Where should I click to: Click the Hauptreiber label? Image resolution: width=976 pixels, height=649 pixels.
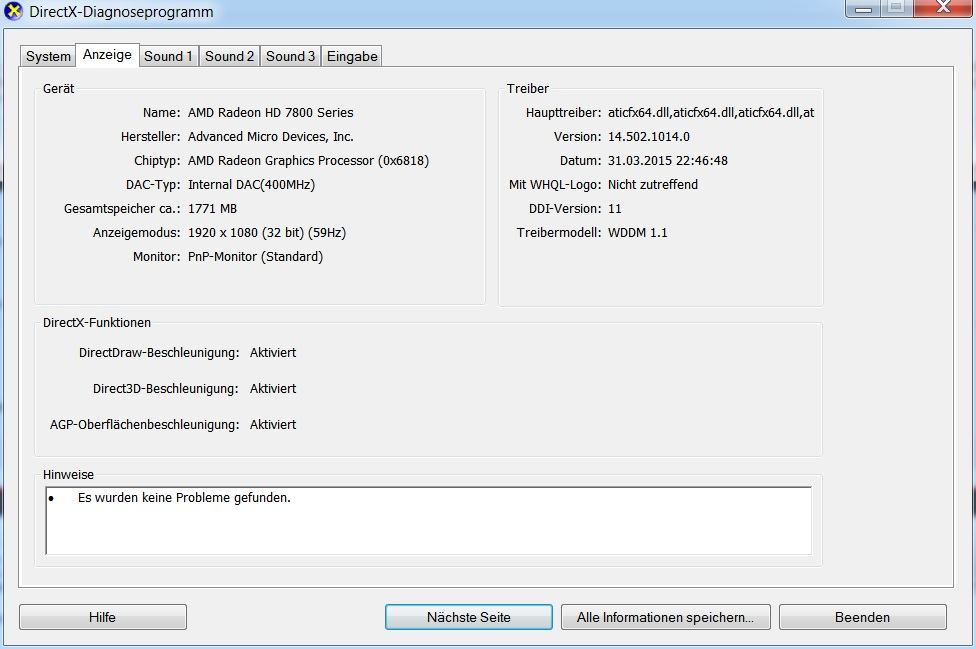click(563, 113)
